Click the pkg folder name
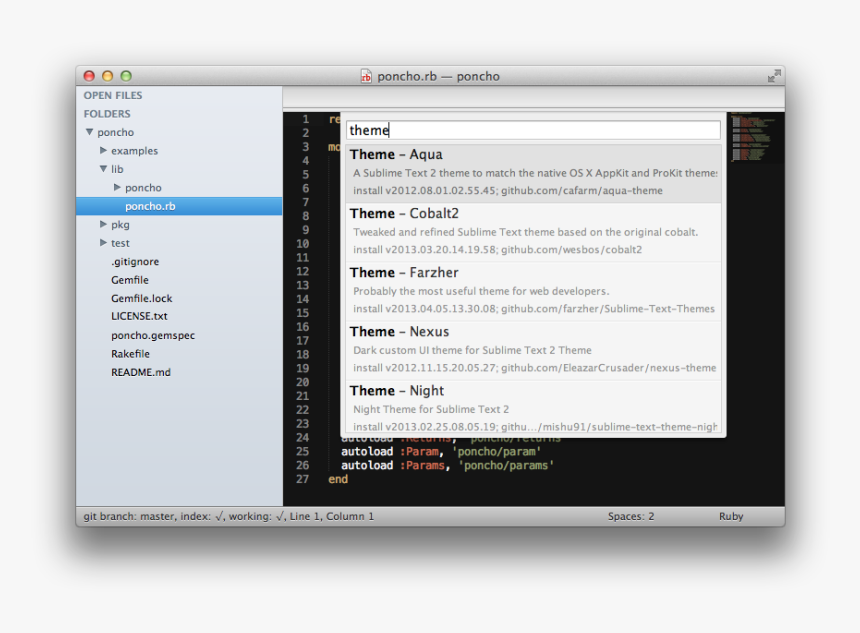The image size is (860, 633). click(x=120, y=225)
